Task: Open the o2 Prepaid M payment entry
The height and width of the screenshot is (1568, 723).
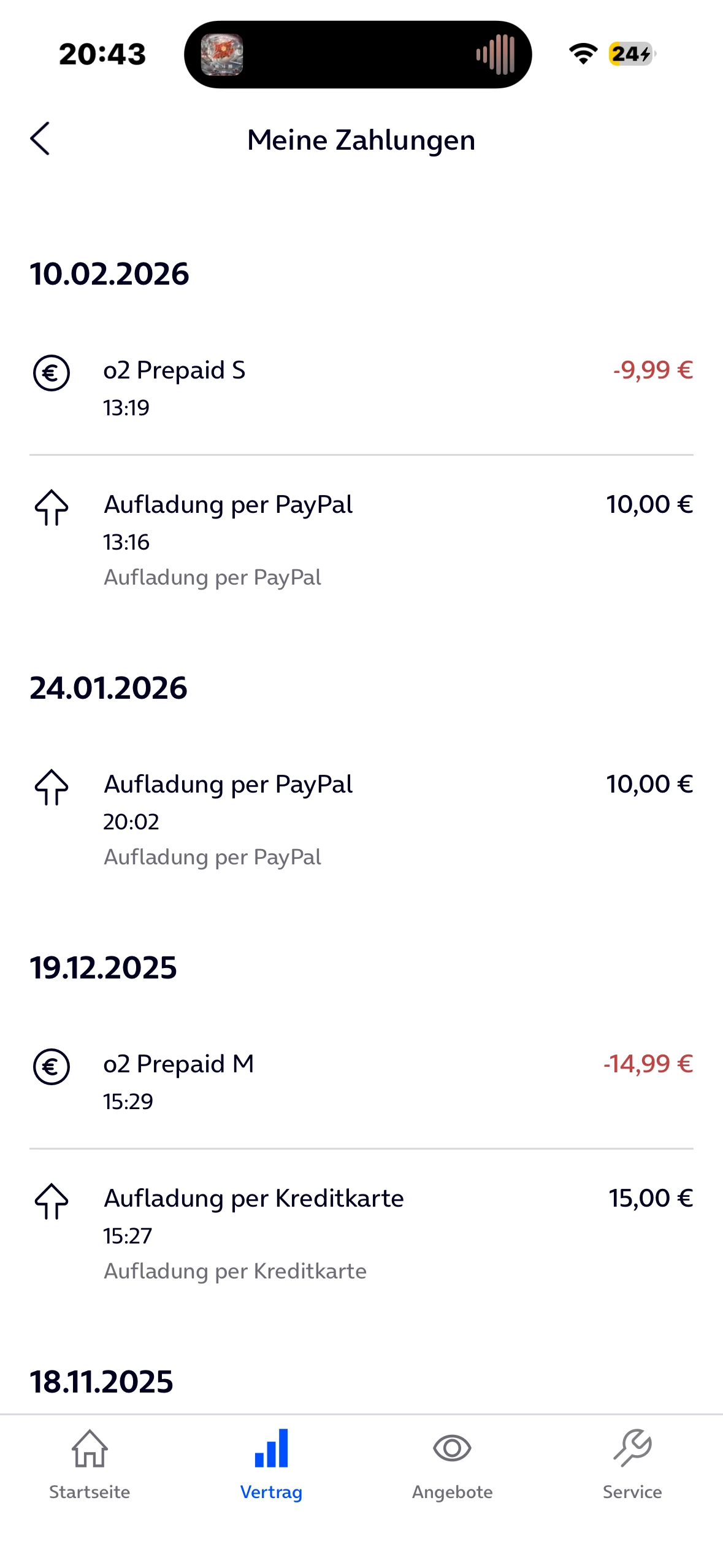Action: tap(178, 1064)
